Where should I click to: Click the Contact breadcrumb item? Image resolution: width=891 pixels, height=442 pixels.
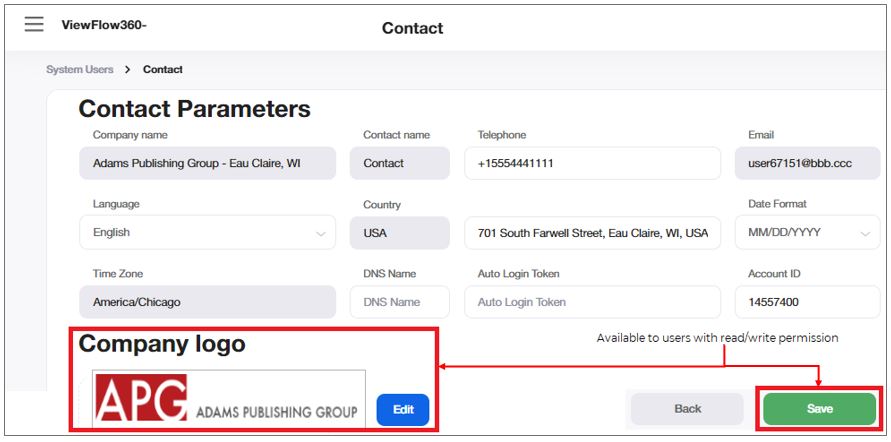163,70
